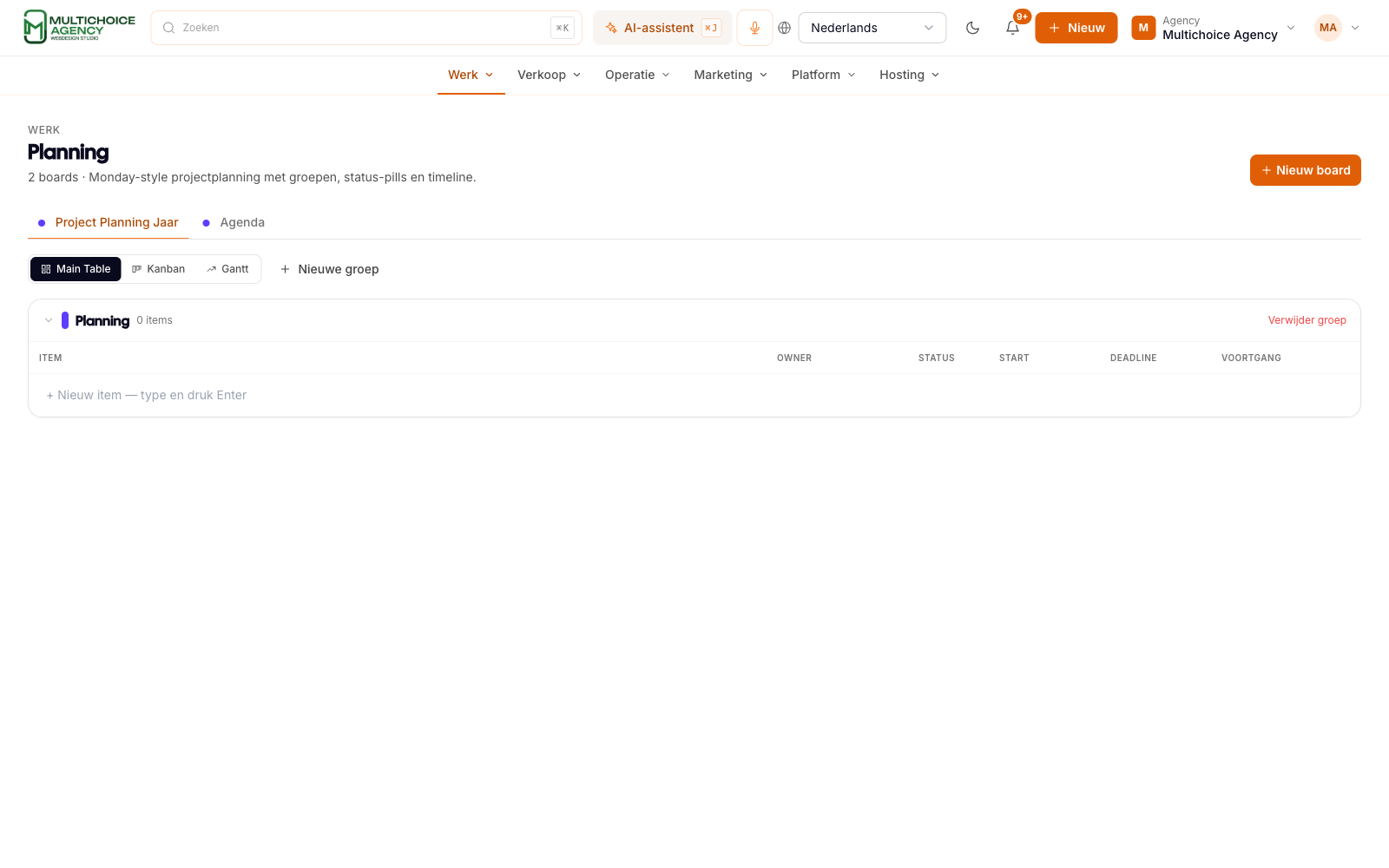Open the MA user avatar menu
Viewport: 1389px width, 868px height.
click(x=1337, y=28)
